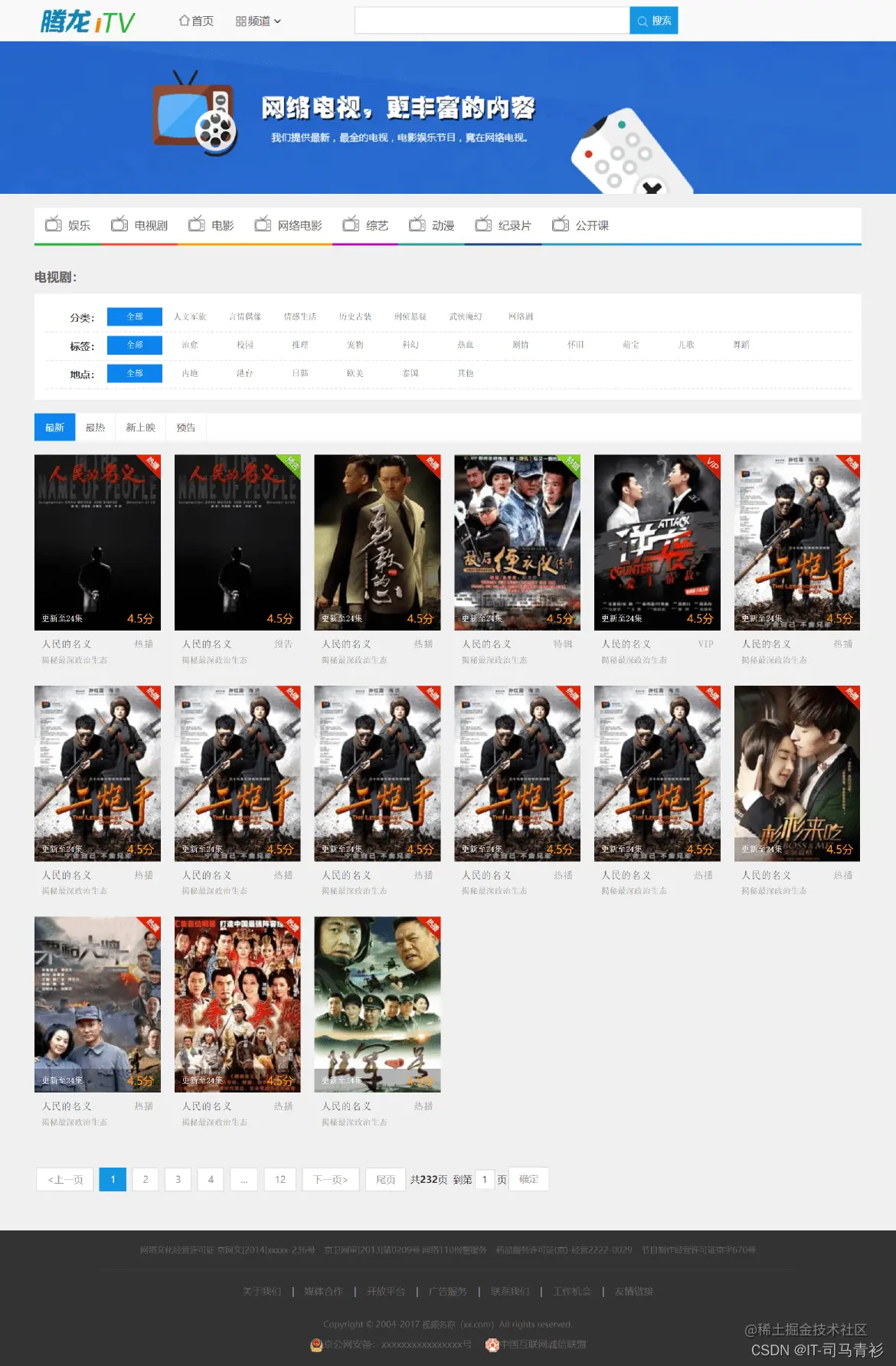Filter location by 欧美
The image size is (896, 1366).
(x=355, y=373)
